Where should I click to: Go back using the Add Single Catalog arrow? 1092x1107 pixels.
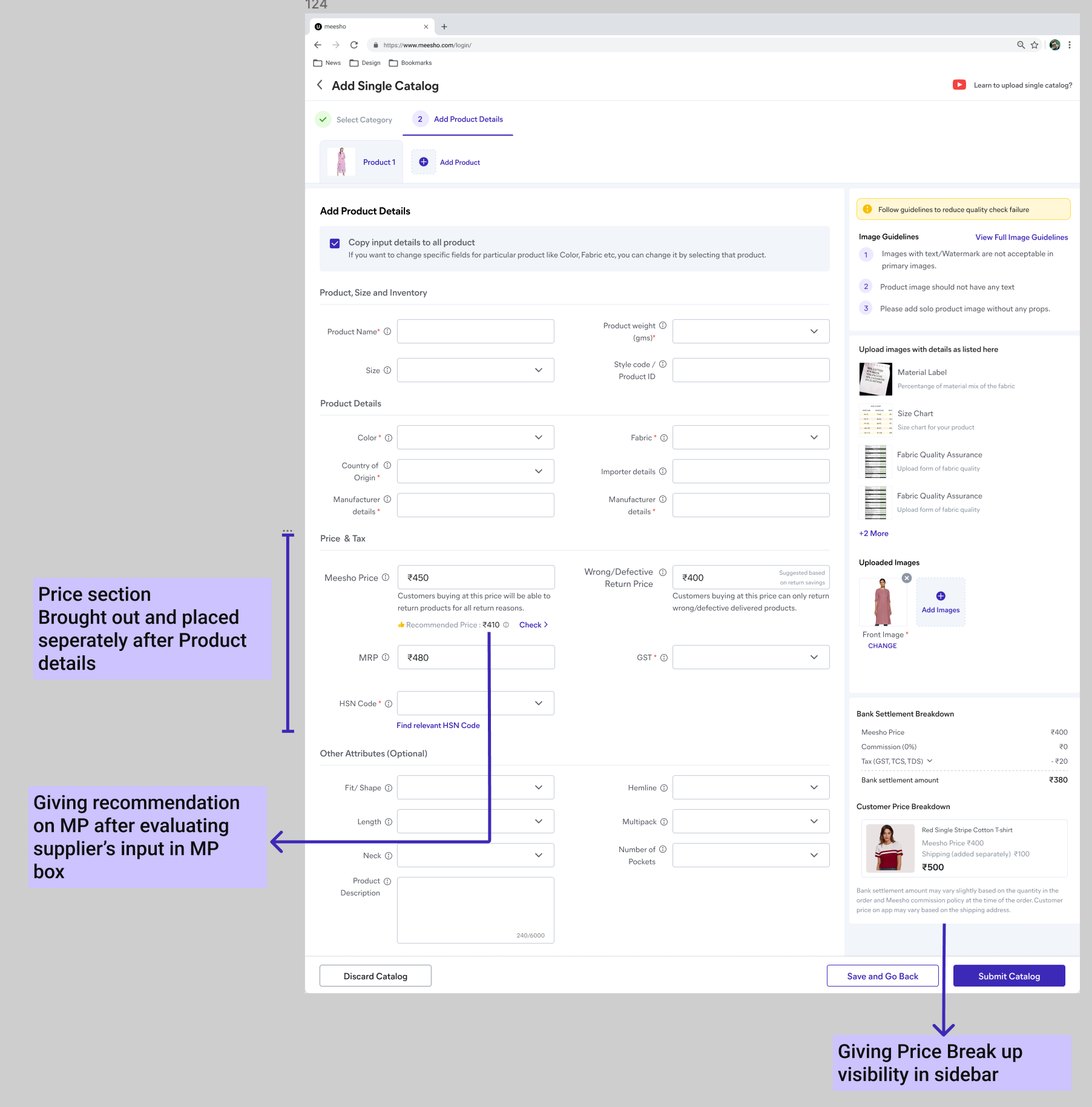click(x=320, y=85)
